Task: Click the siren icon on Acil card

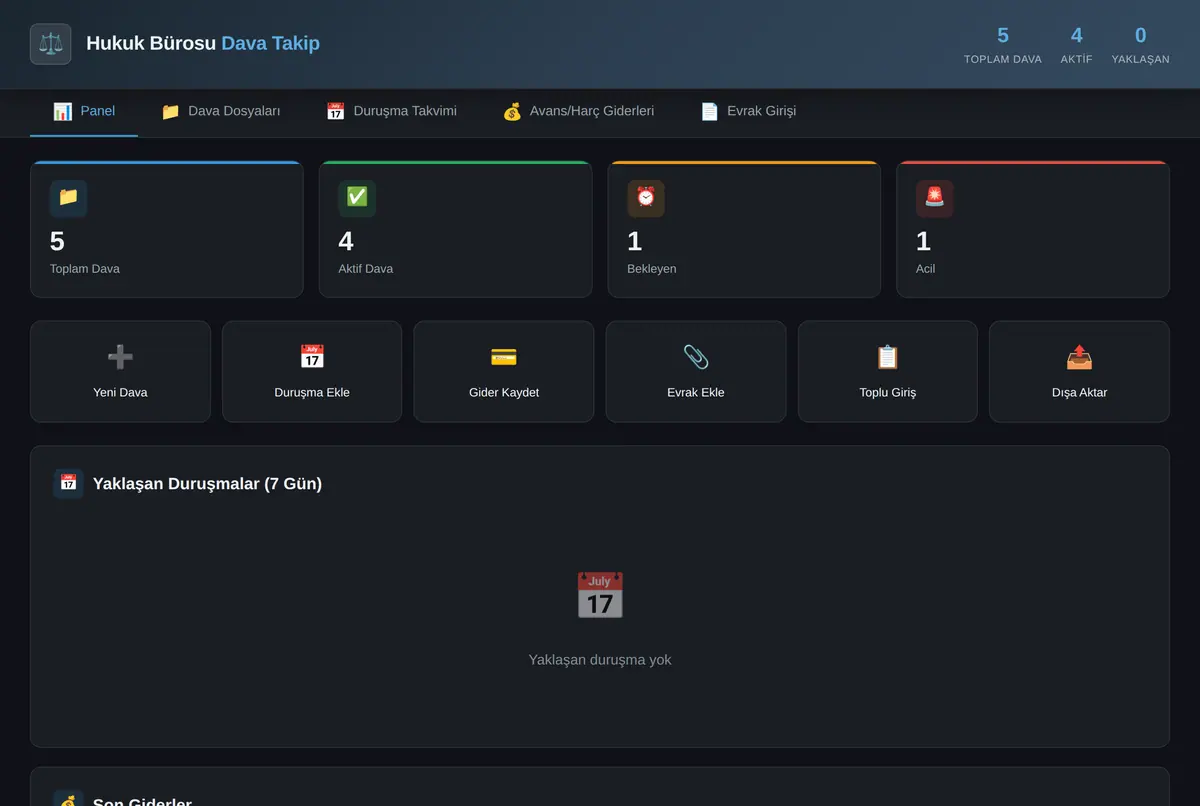Action: click(x=935, y=198)
